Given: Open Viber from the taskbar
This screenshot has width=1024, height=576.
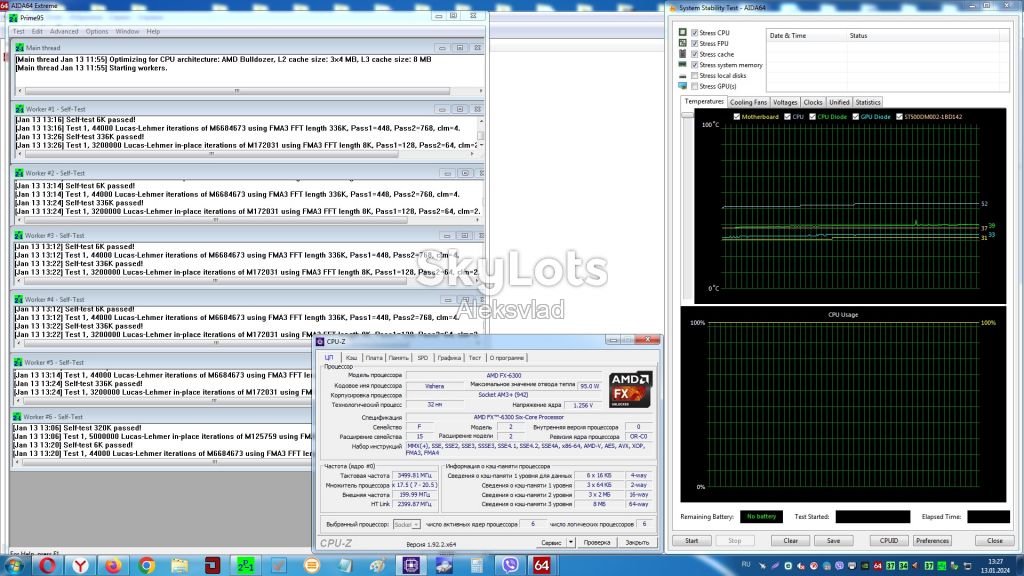Looking at the screenshot, I should click(x=510, y=565).
